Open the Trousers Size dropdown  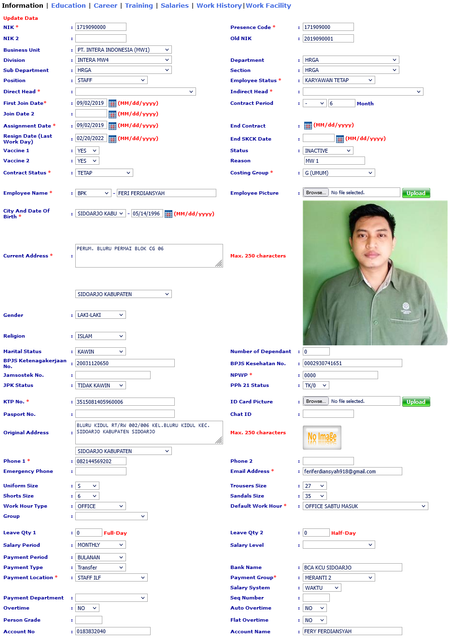(x=315, y=486)
